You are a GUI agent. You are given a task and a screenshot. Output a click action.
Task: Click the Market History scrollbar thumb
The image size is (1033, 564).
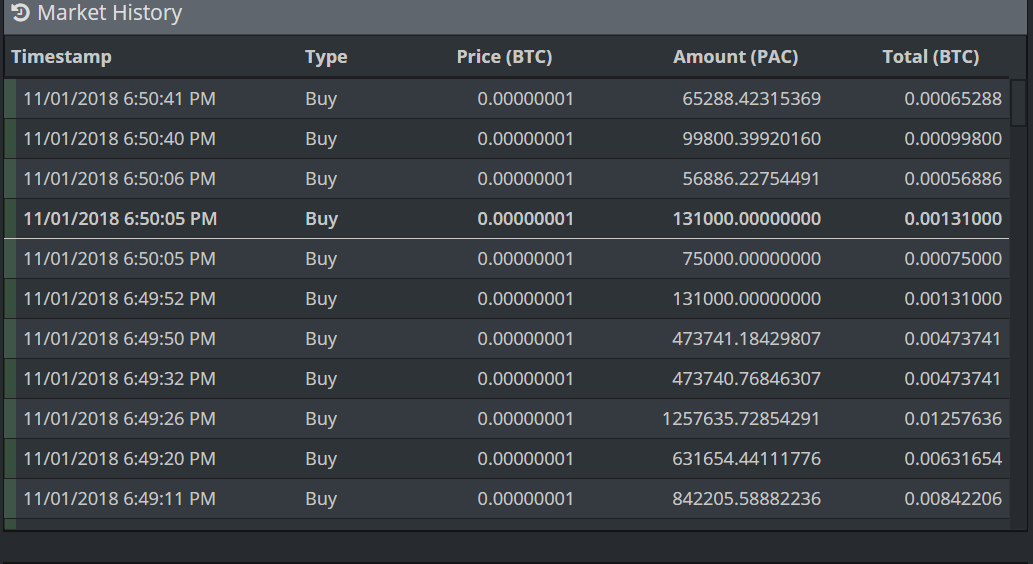pos(1019,102)
